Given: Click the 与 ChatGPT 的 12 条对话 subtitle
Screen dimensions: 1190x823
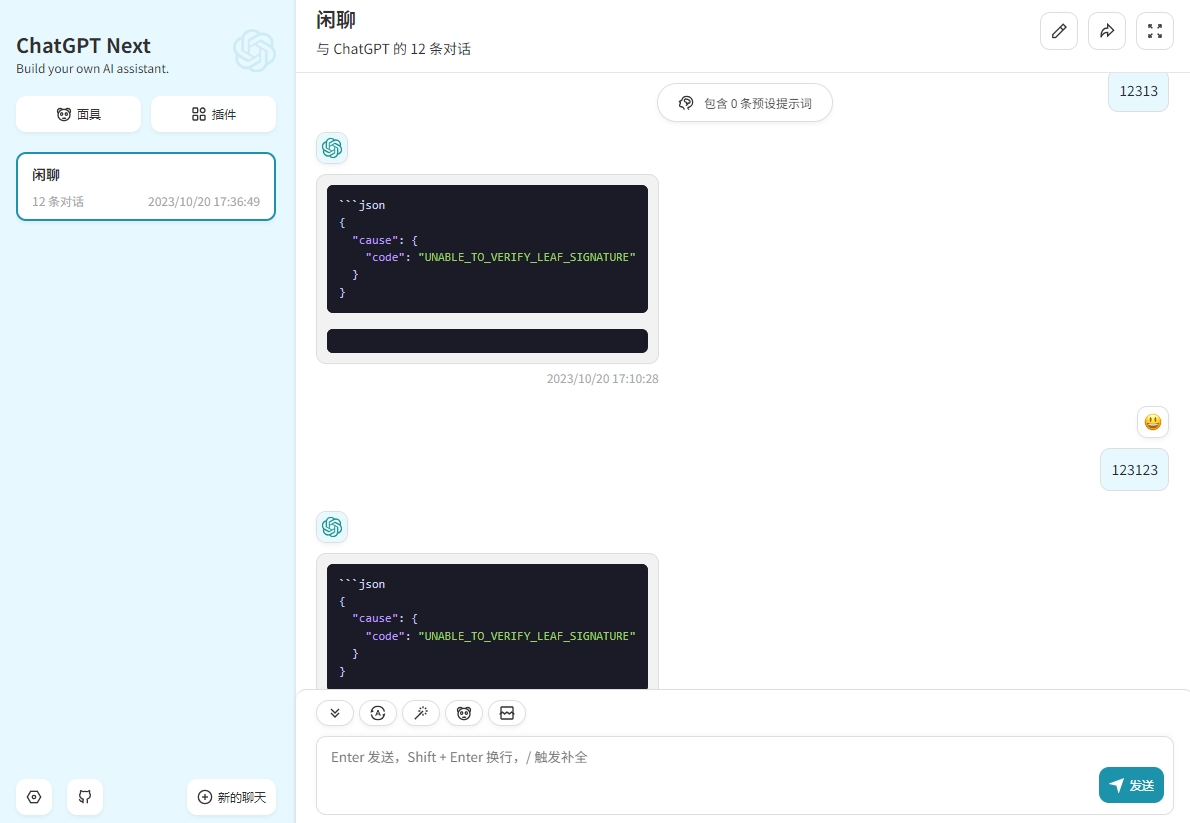Looking at the screenshot, I should 394,49.
